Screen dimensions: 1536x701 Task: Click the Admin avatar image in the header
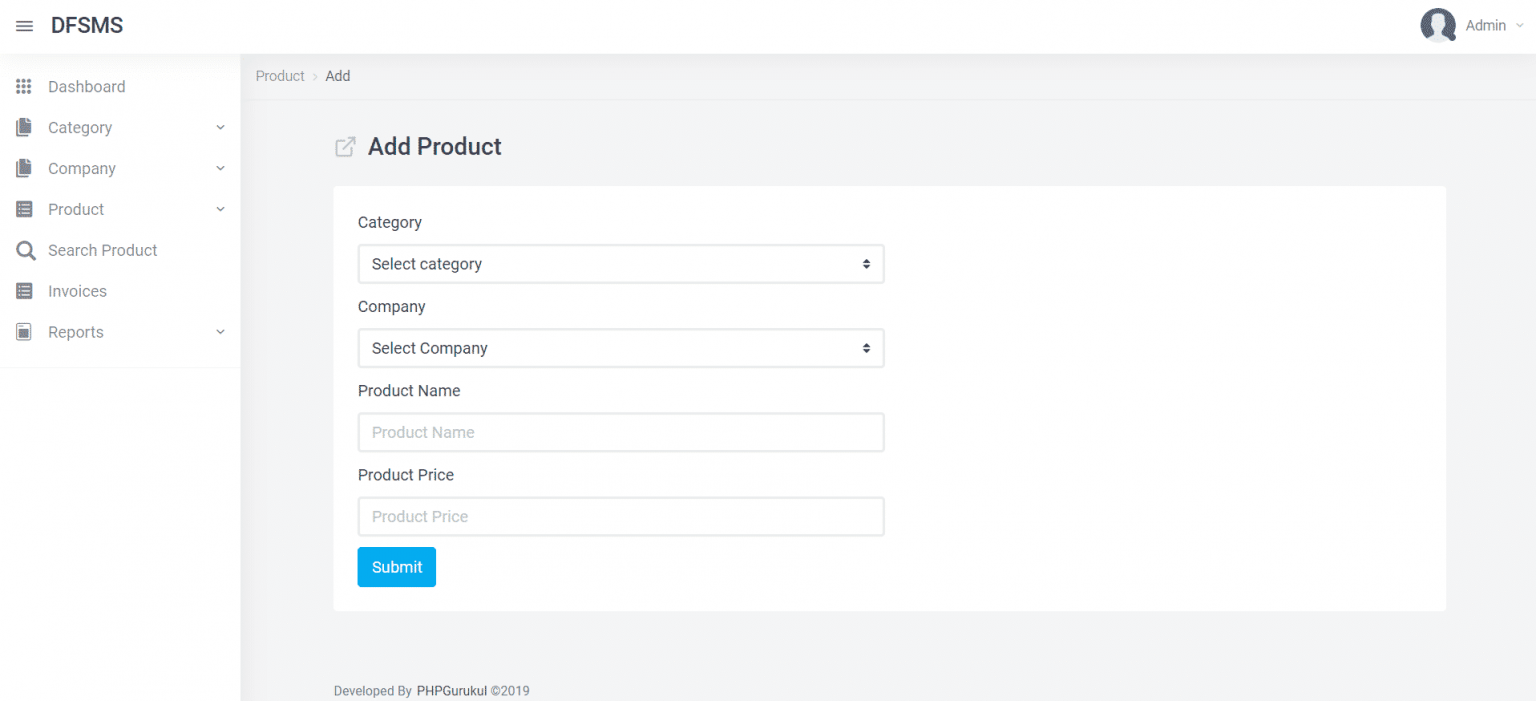pyautogui.click(x=1438, y=25)
